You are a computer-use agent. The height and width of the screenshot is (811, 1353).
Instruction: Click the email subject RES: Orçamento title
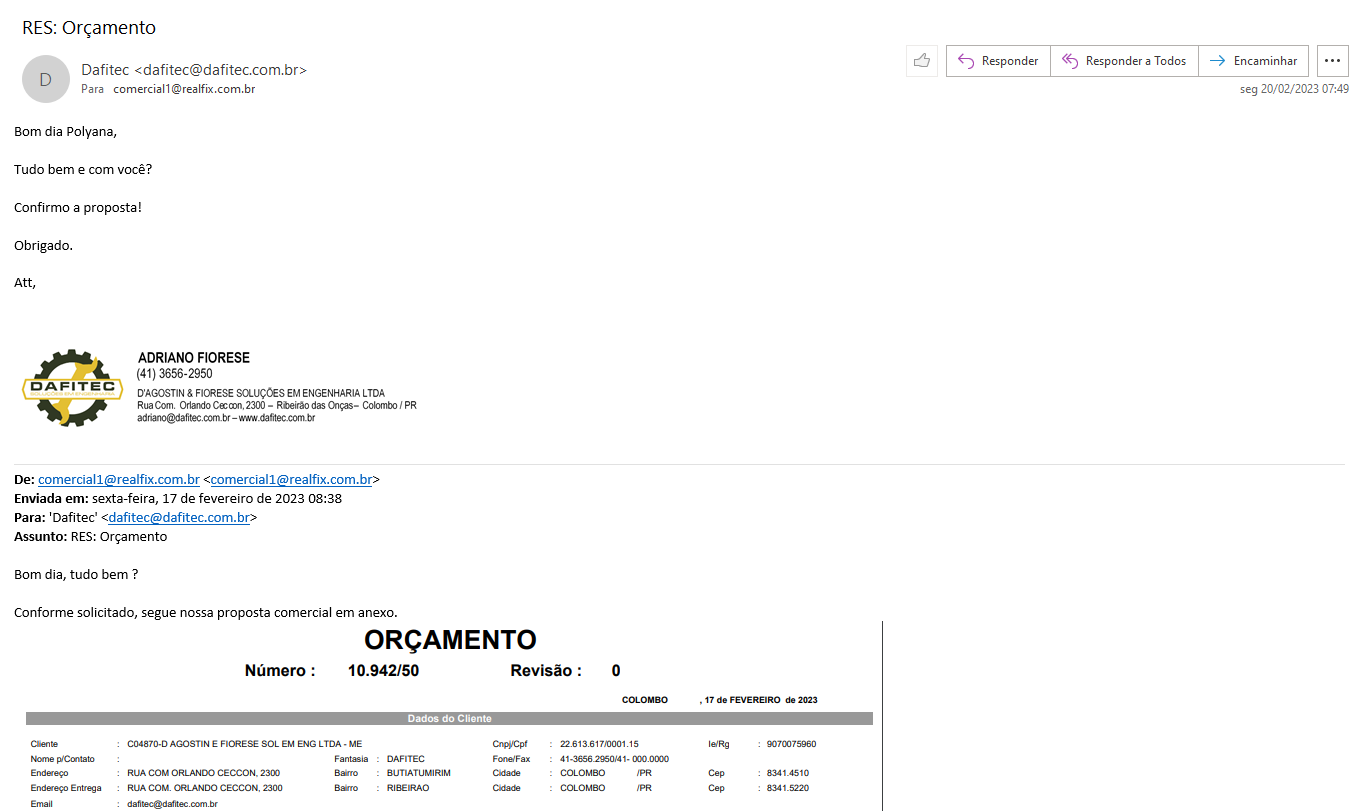tap(89, 28)
